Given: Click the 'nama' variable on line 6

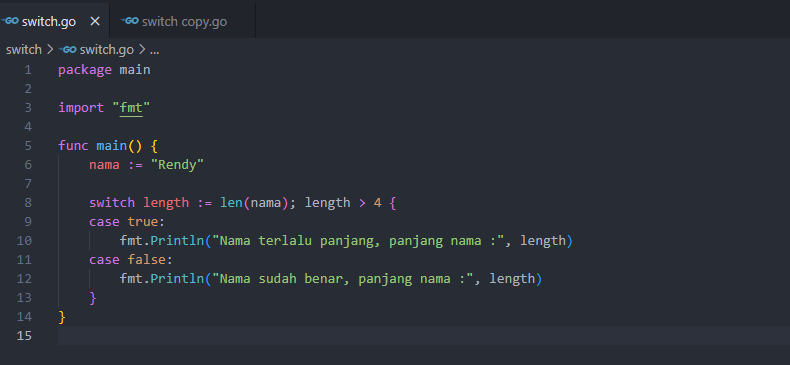Looking at the screenshot, I should (104, 165).
